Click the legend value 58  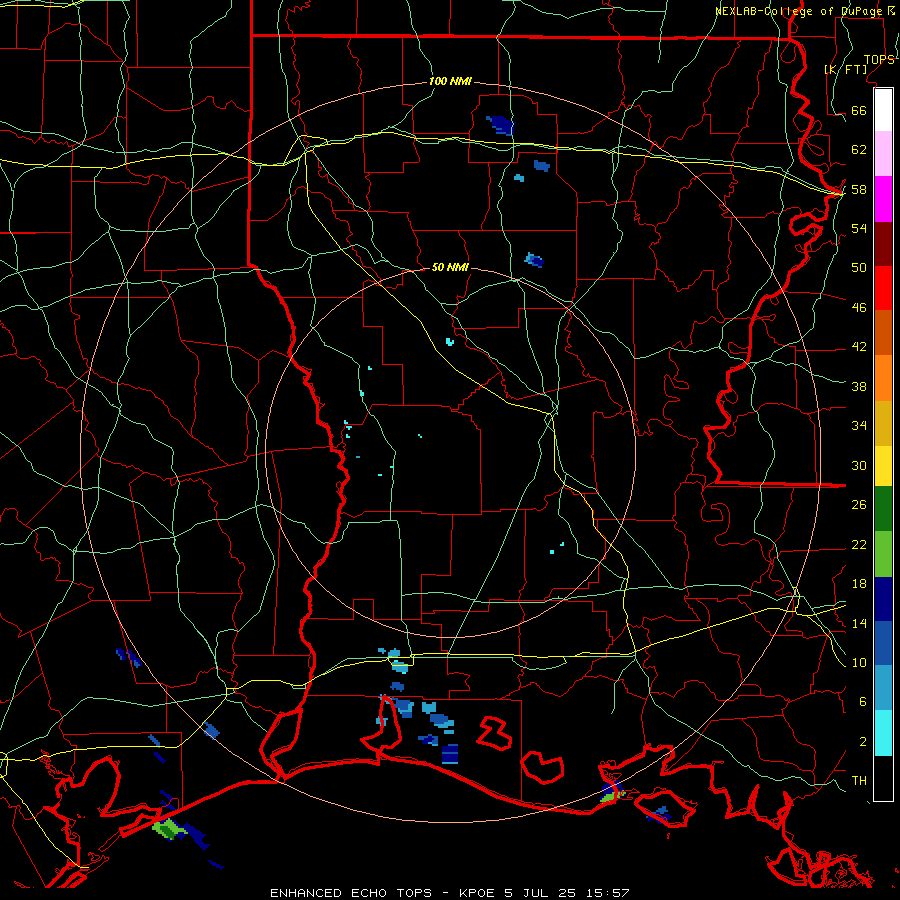859,189
